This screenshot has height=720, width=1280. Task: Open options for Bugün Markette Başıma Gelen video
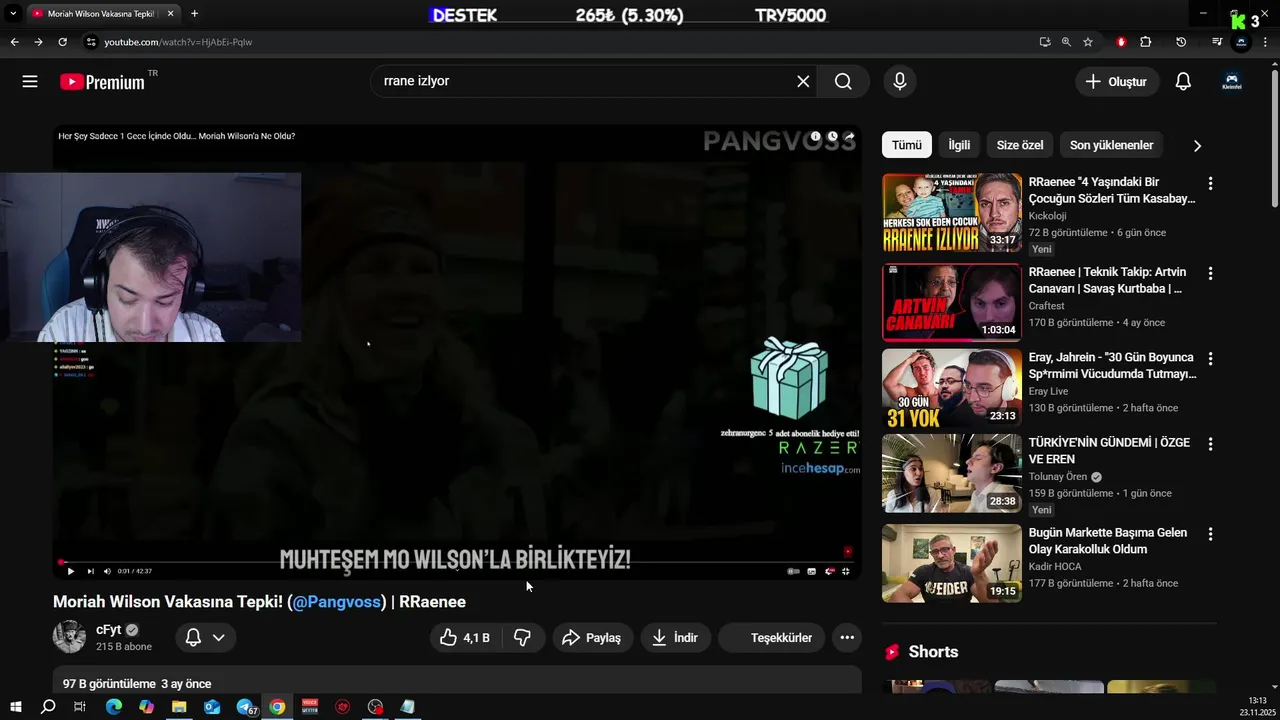[x=1210, y=534]
